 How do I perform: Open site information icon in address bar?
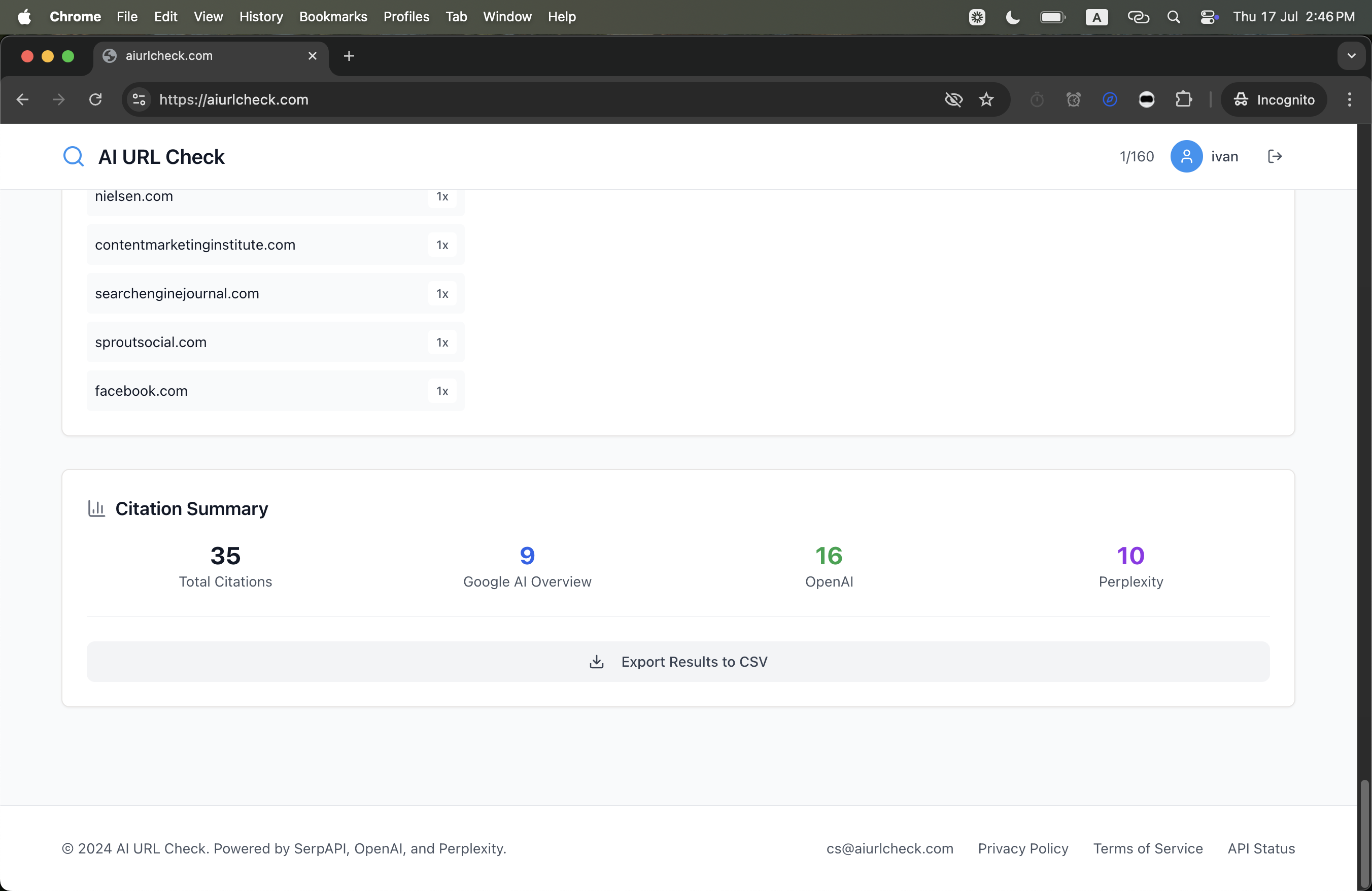pos(139,99)
